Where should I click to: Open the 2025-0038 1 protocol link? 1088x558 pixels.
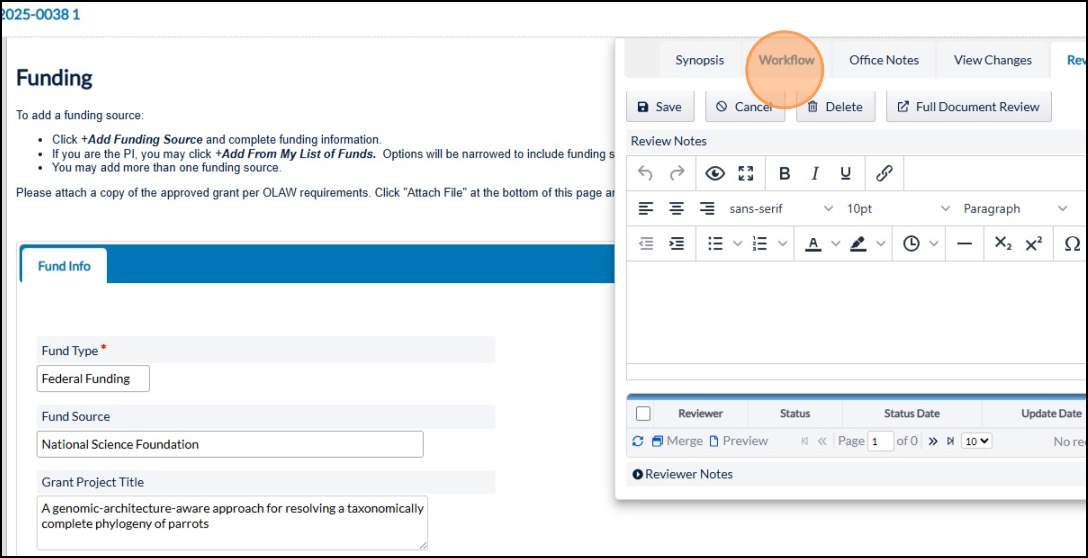(40, 14)
